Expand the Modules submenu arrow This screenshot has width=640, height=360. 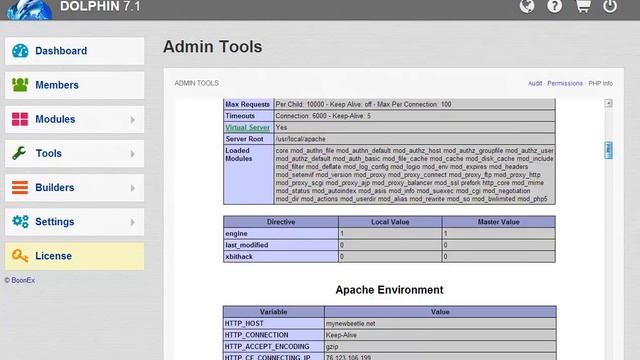[133, 120]
